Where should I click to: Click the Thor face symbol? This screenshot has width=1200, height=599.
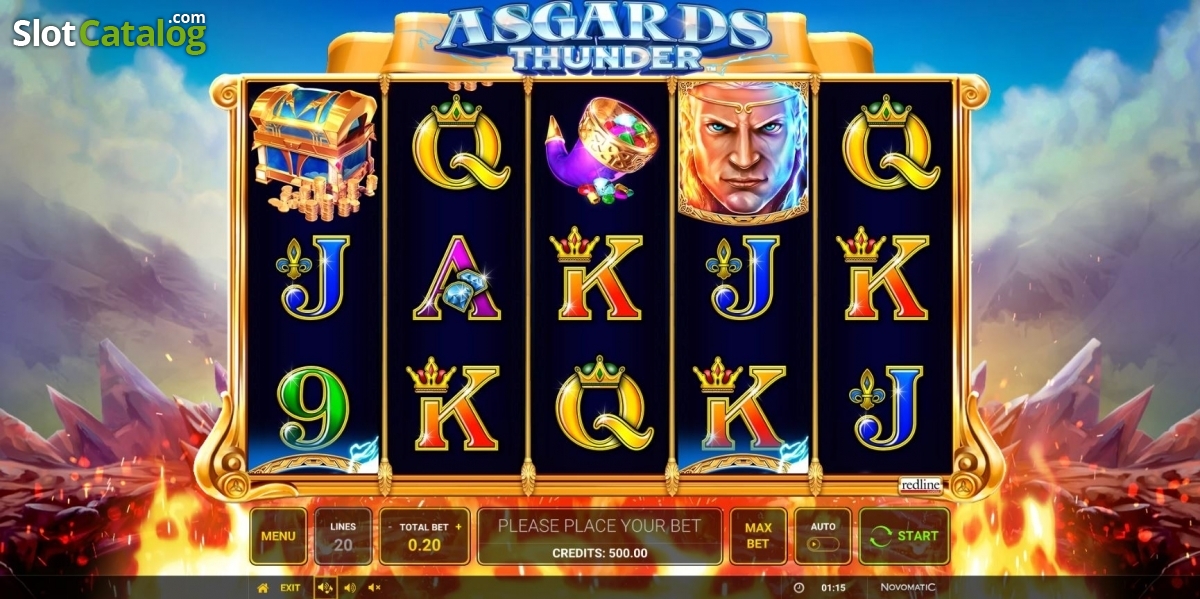744,150
